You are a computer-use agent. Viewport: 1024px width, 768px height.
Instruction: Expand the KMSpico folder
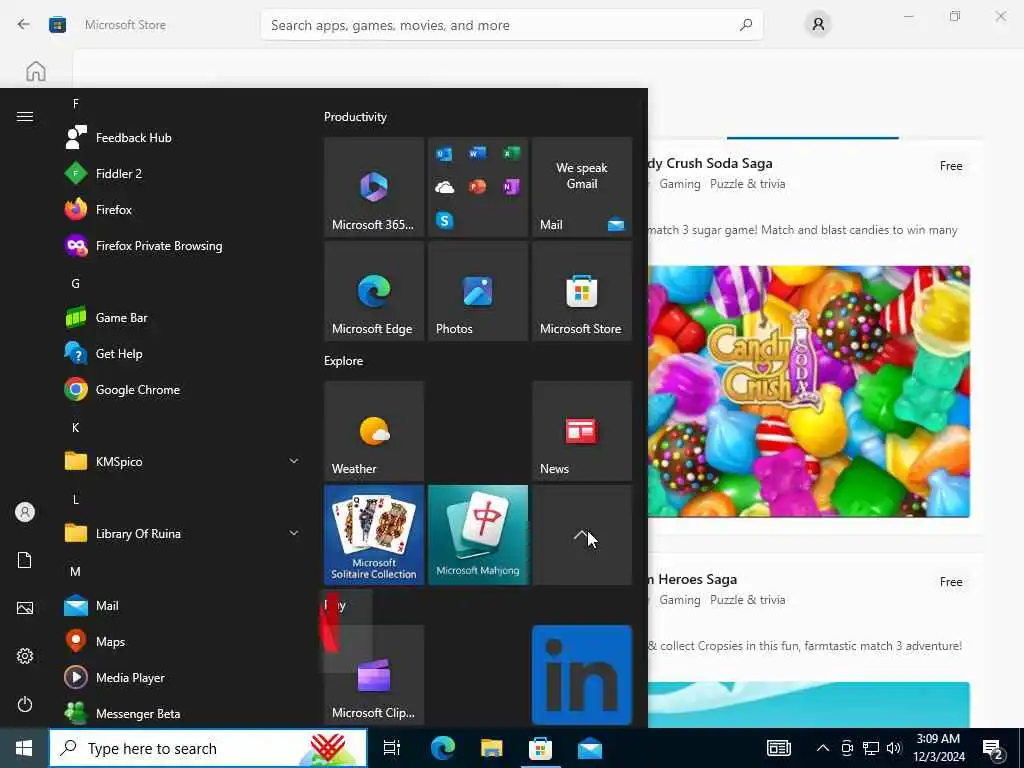(183, 462)
